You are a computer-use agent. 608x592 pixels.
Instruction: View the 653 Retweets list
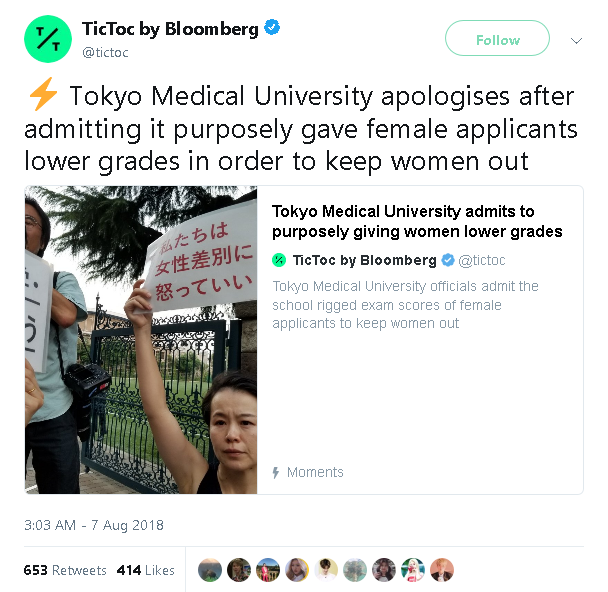tap(65, 570)
